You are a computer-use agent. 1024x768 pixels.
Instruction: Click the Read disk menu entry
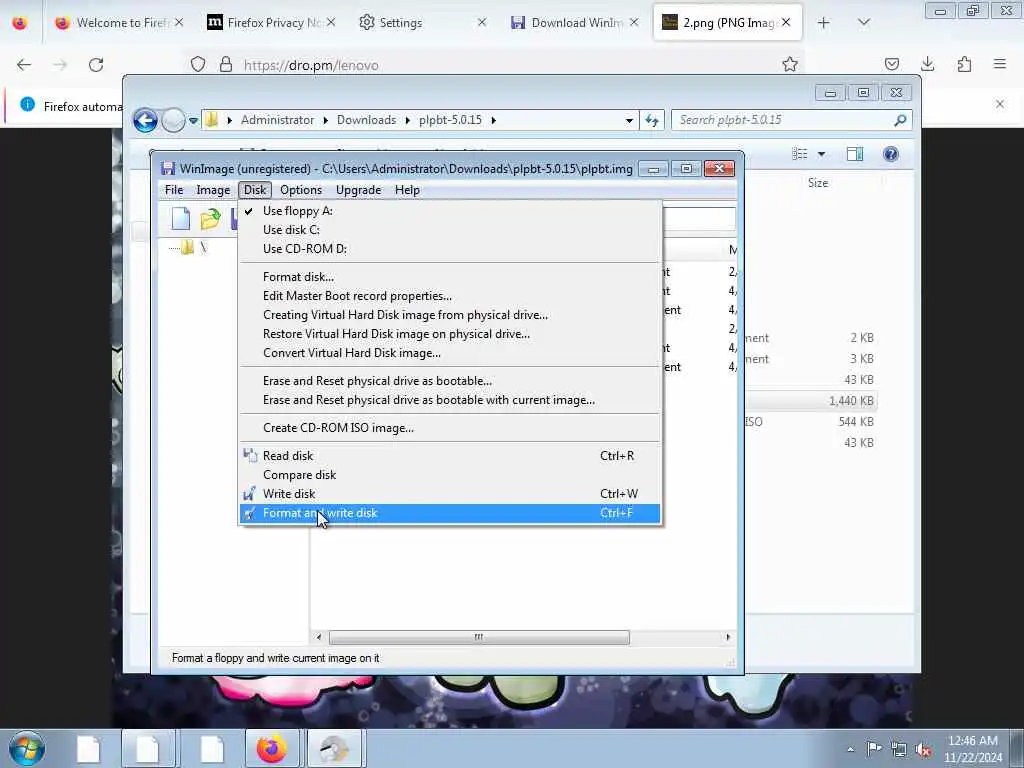coord(449,456)
